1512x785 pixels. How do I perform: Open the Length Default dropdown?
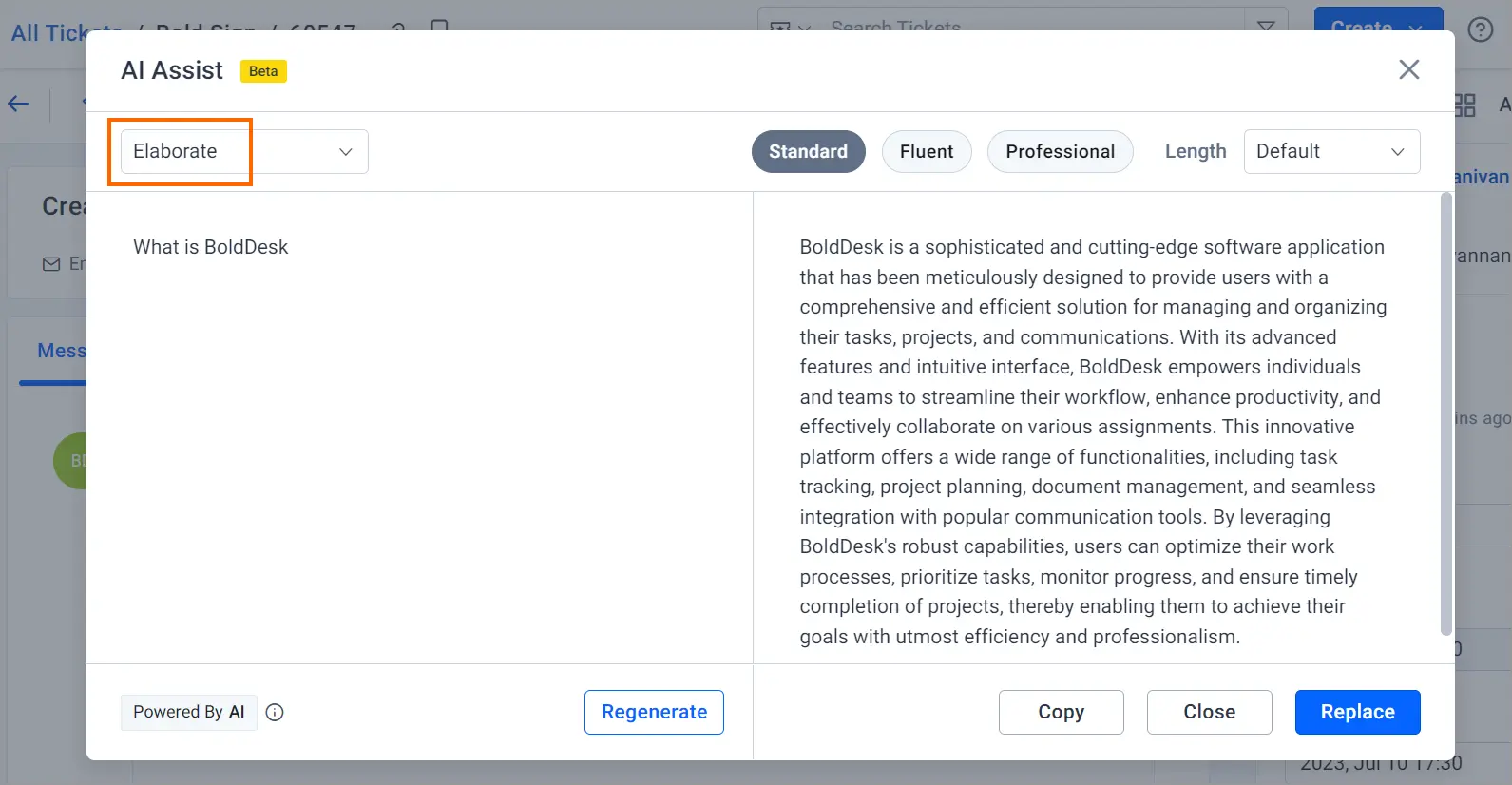pyautogui.click(x=1331, y=151)
